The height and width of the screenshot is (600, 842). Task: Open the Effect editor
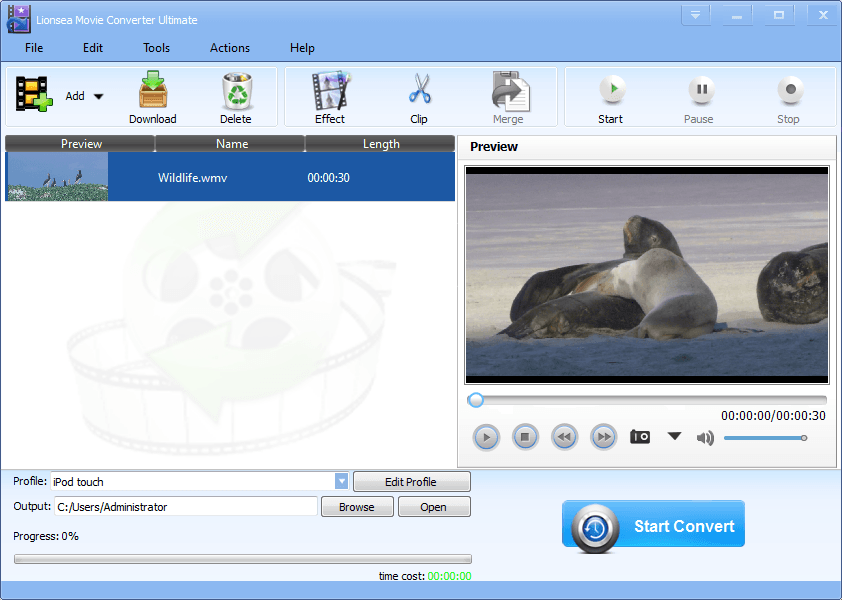329,92
